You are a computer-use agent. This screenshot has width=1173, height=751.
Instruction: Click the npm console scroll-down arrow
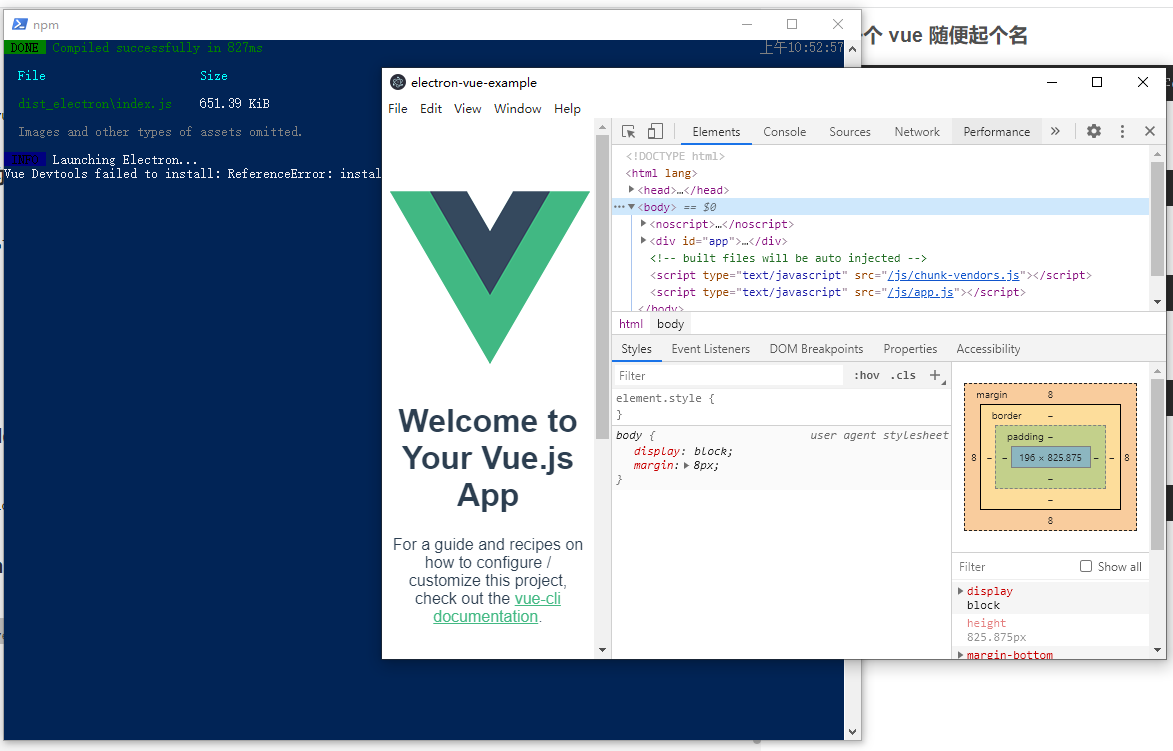[853, 732]
